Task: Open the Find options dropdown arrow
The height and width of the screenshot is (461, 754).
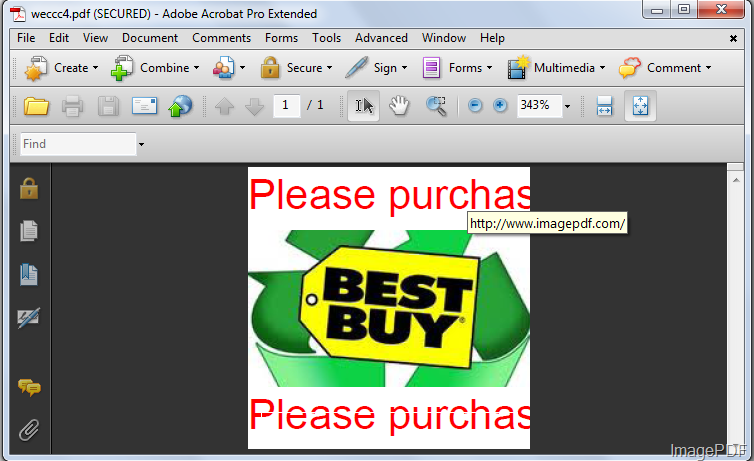Action: 141,144
